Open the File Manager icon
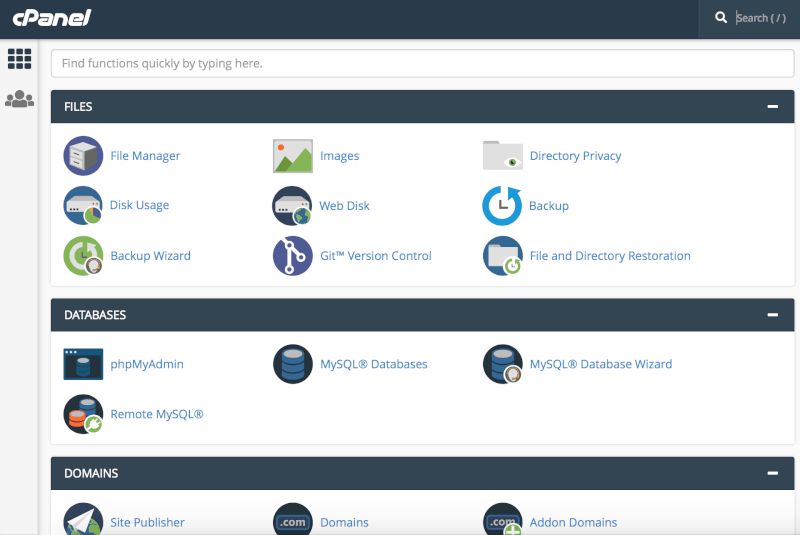 83,156
